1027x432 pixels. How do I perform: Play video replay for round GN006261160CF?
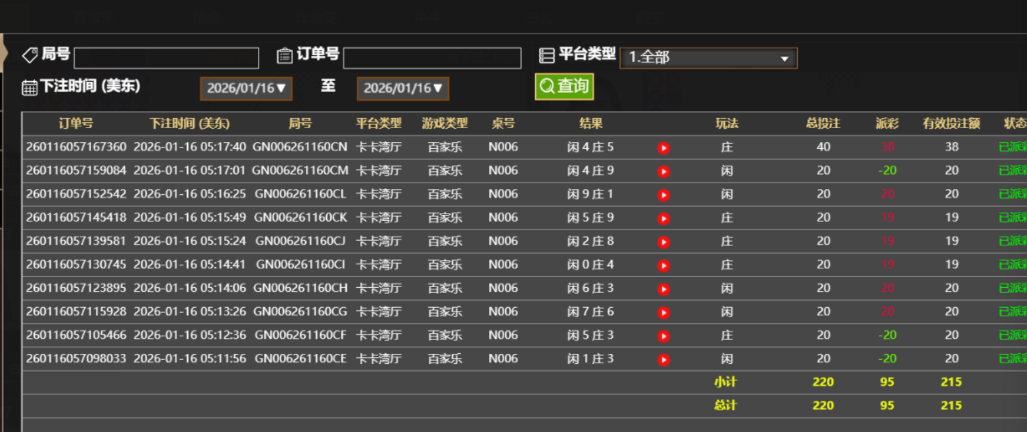(663, 335)
